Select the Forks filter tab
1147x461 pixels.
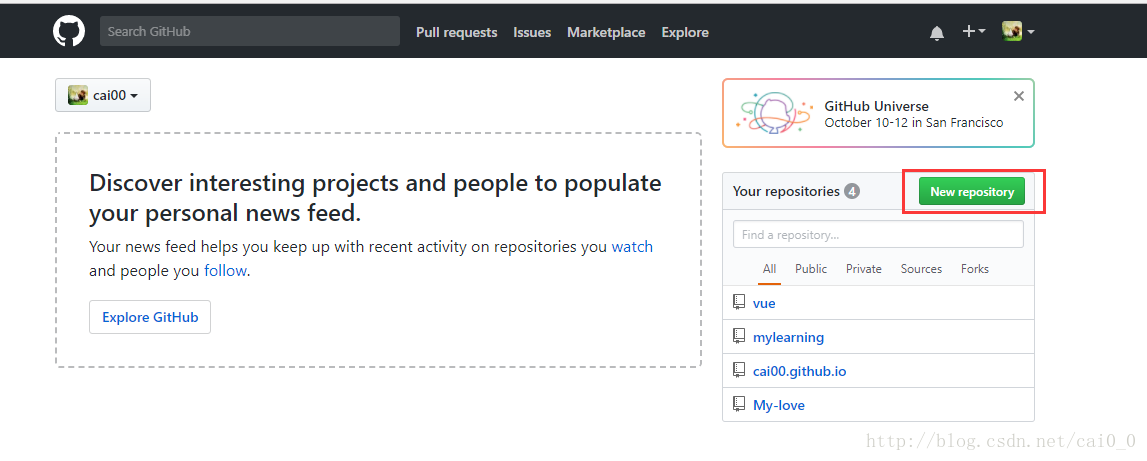pyautogui.click(x=975, y=268)
